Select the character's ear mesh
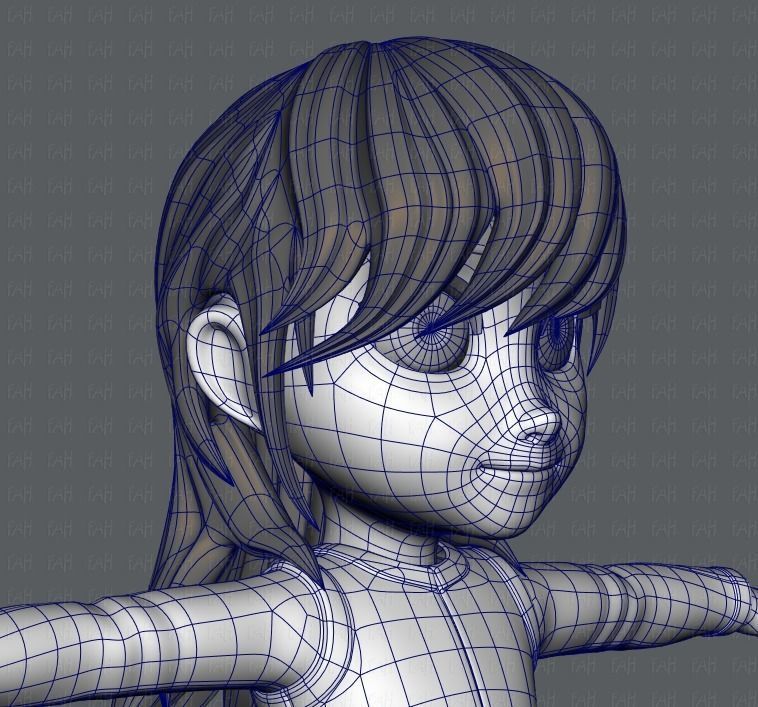Screen dimensions: 758x707 223,363
